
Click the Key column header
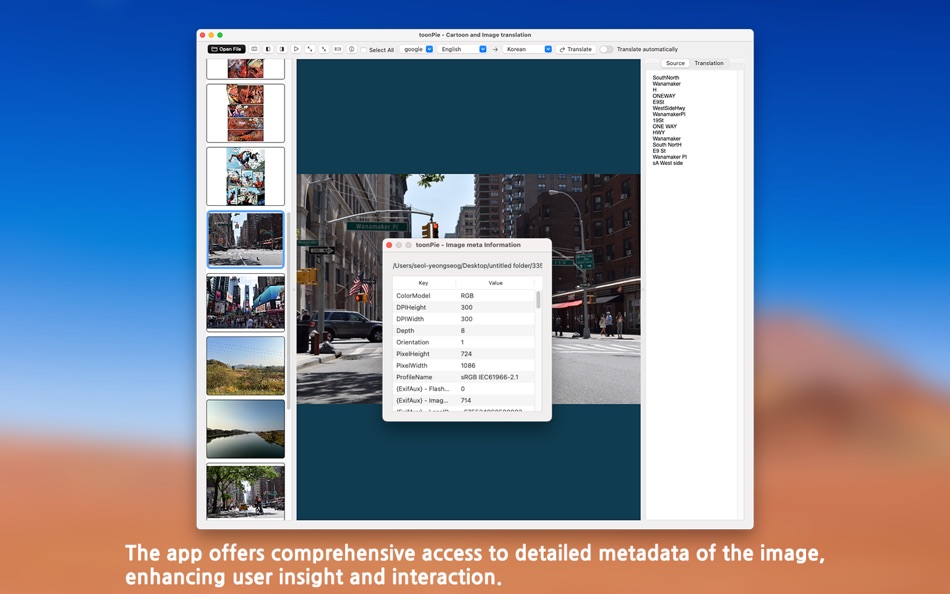(424, 283)
